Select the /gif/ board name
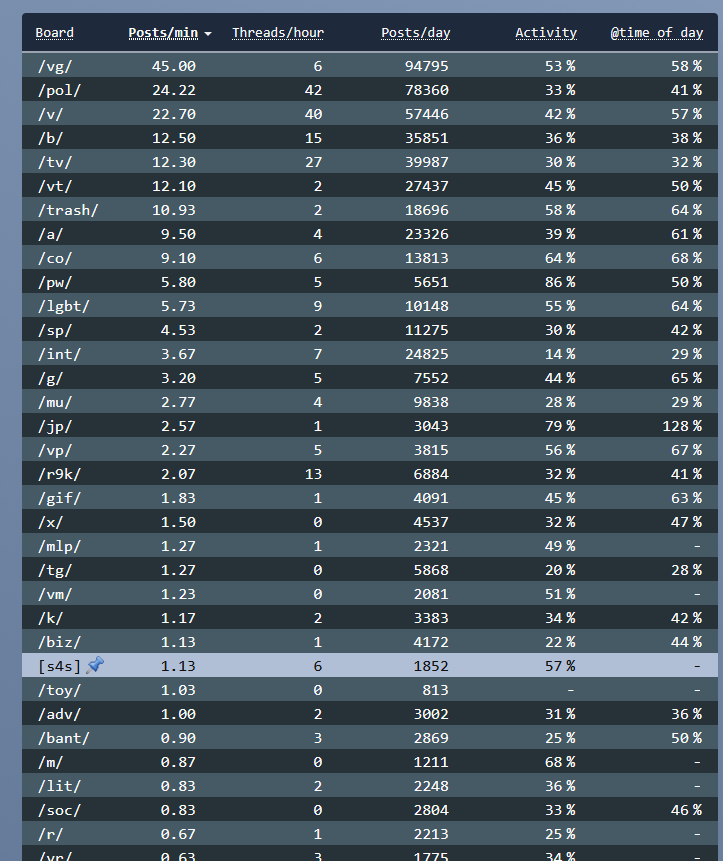 pyautogui.click(x=59, y=499)
